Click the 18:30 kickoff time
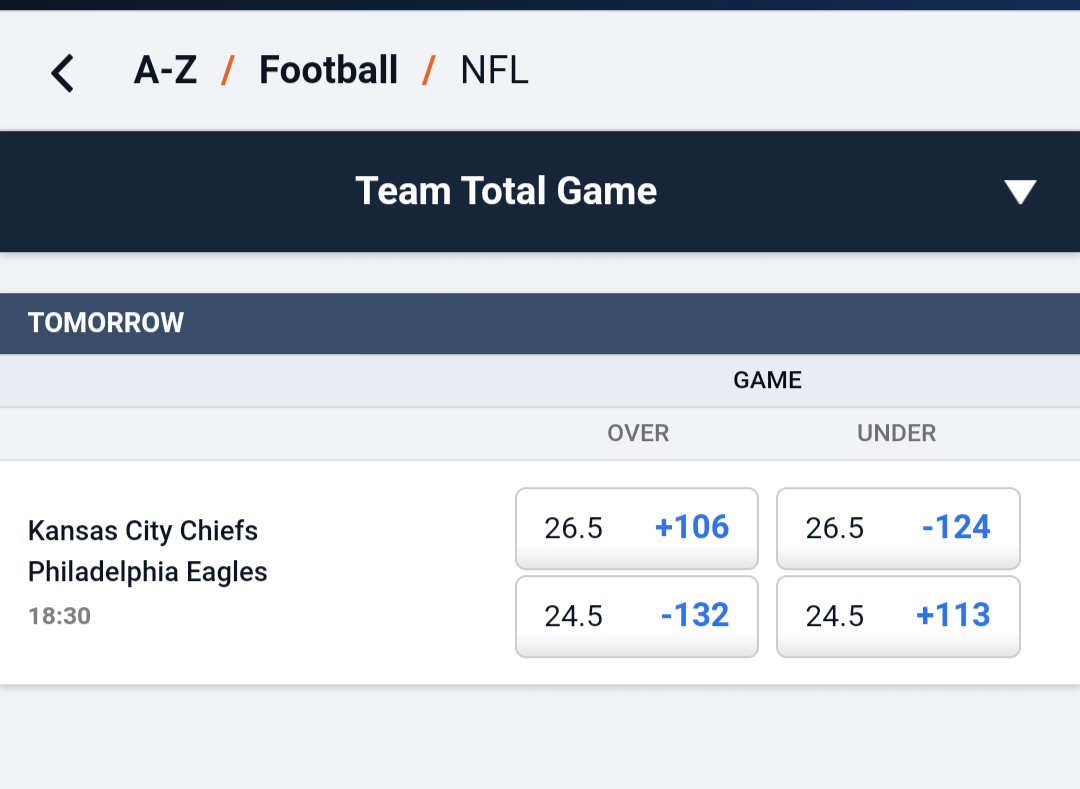The height and width of the screenshot is (789, 1080). (x=59, y=616)
